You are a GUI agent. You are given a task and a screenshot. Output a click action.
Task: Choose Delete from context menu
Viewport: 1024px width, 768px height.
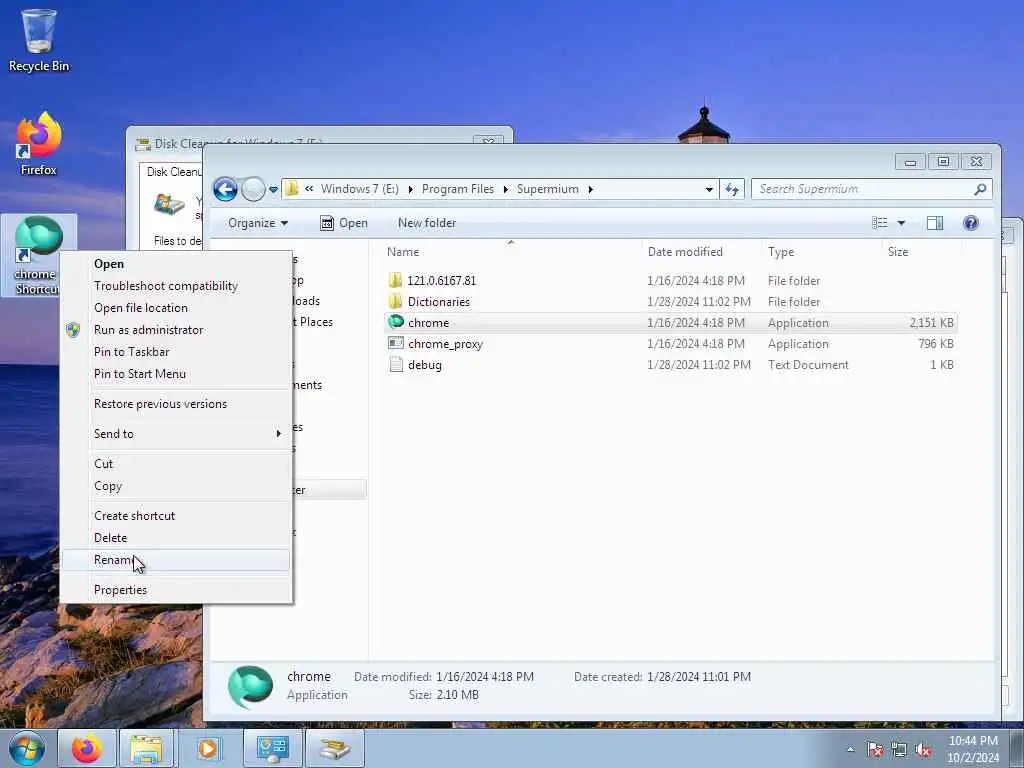pos(176,538)
